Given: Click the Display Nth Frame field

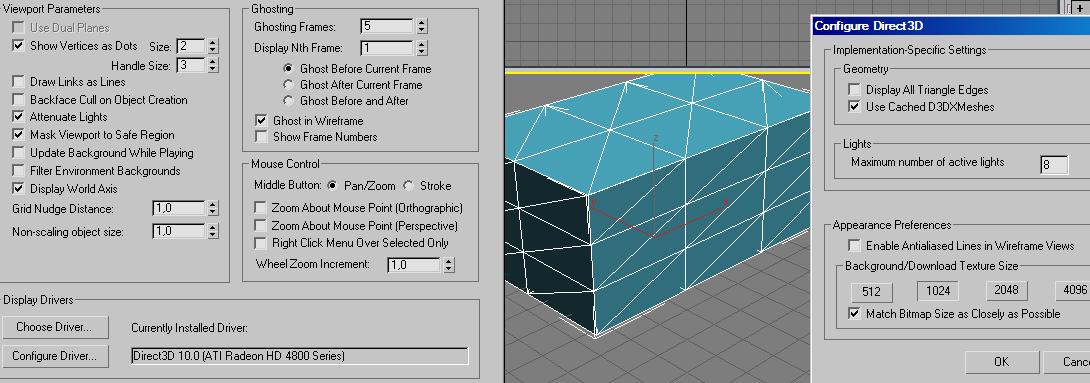Looking at the screenshot, I should tap(387, 48).
